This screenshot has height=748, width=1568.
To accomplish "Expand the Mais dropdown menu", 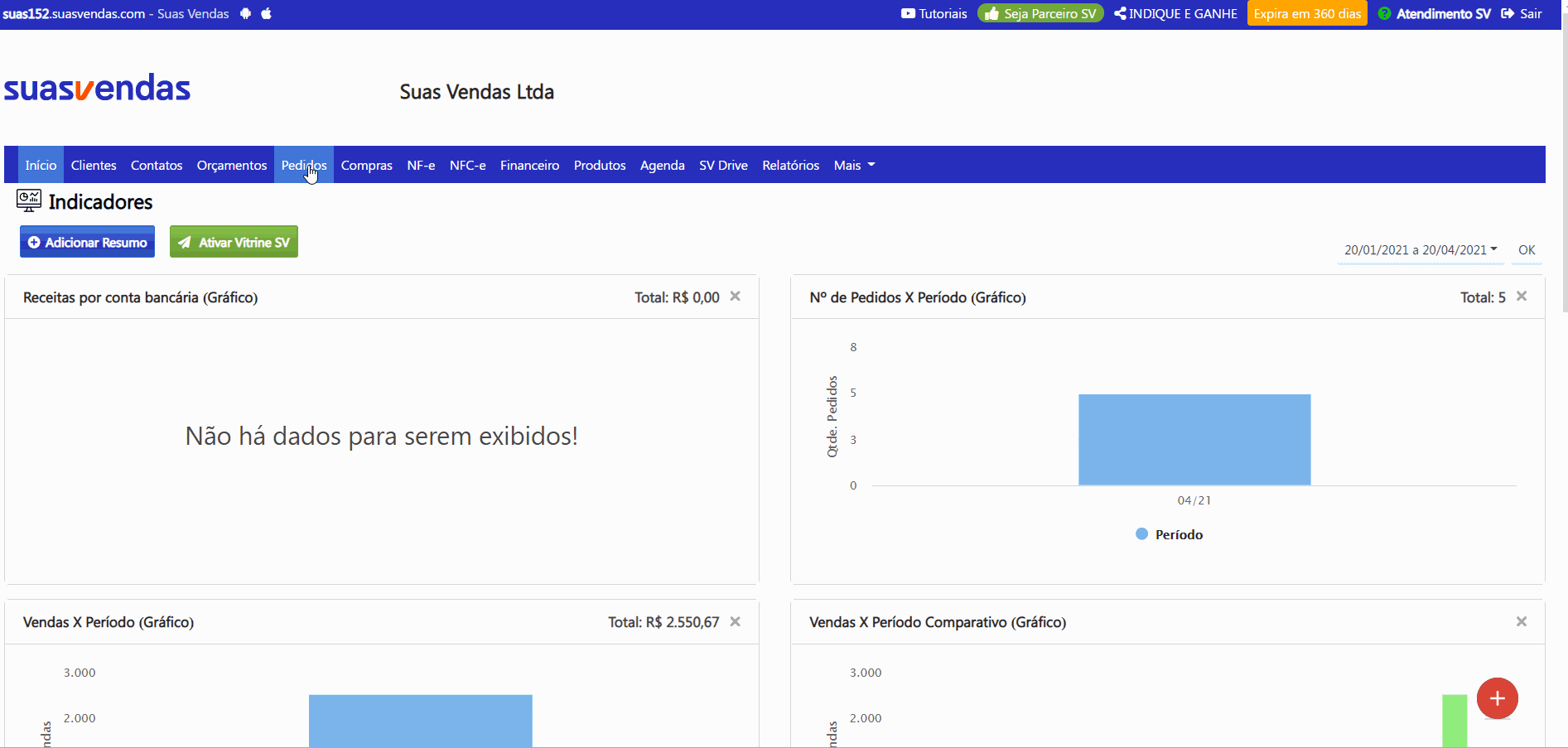I will [854, 165].
